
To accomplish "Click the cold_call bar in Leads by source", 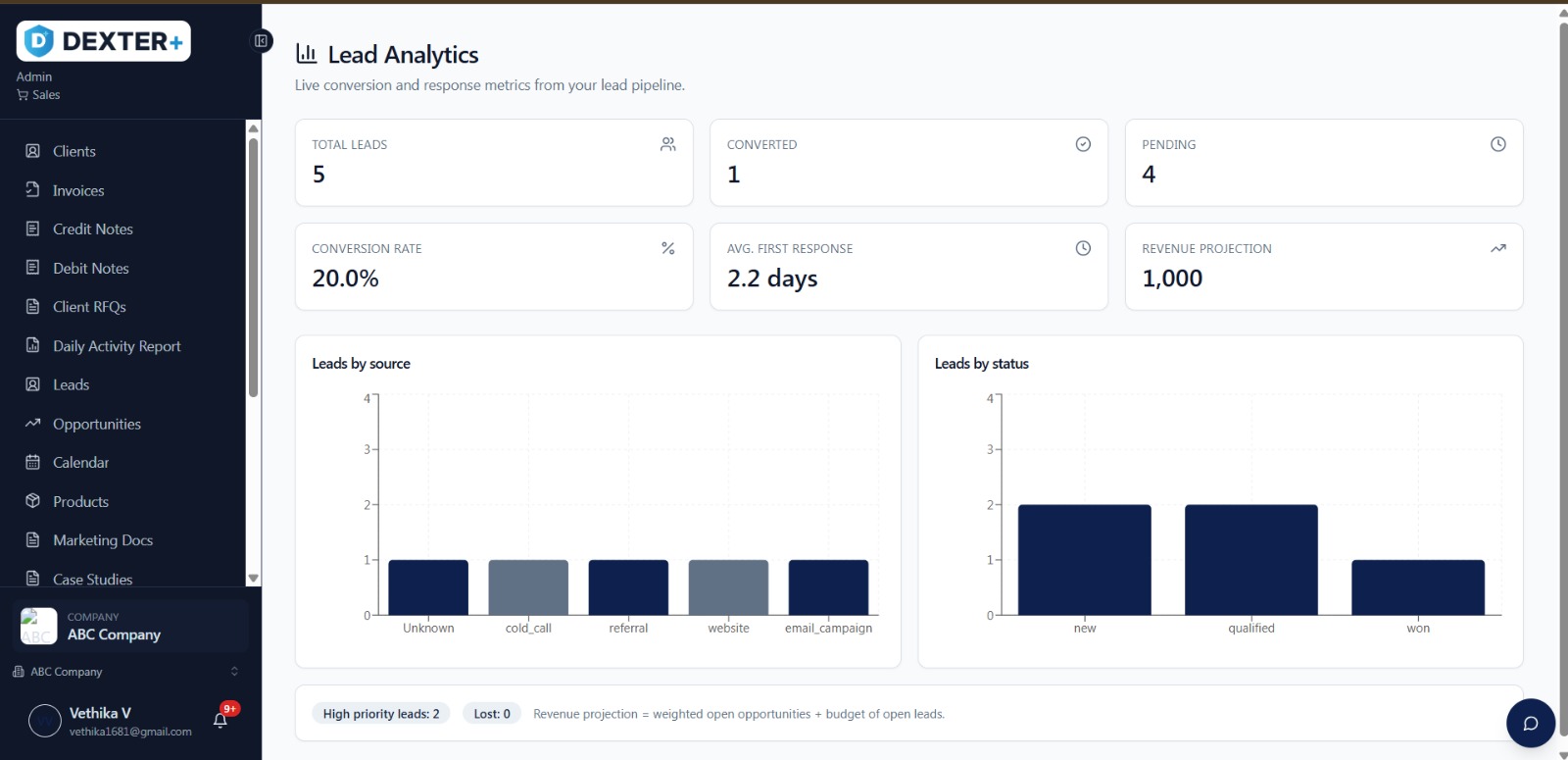I will pyautogui.click(x=528, y=587).
